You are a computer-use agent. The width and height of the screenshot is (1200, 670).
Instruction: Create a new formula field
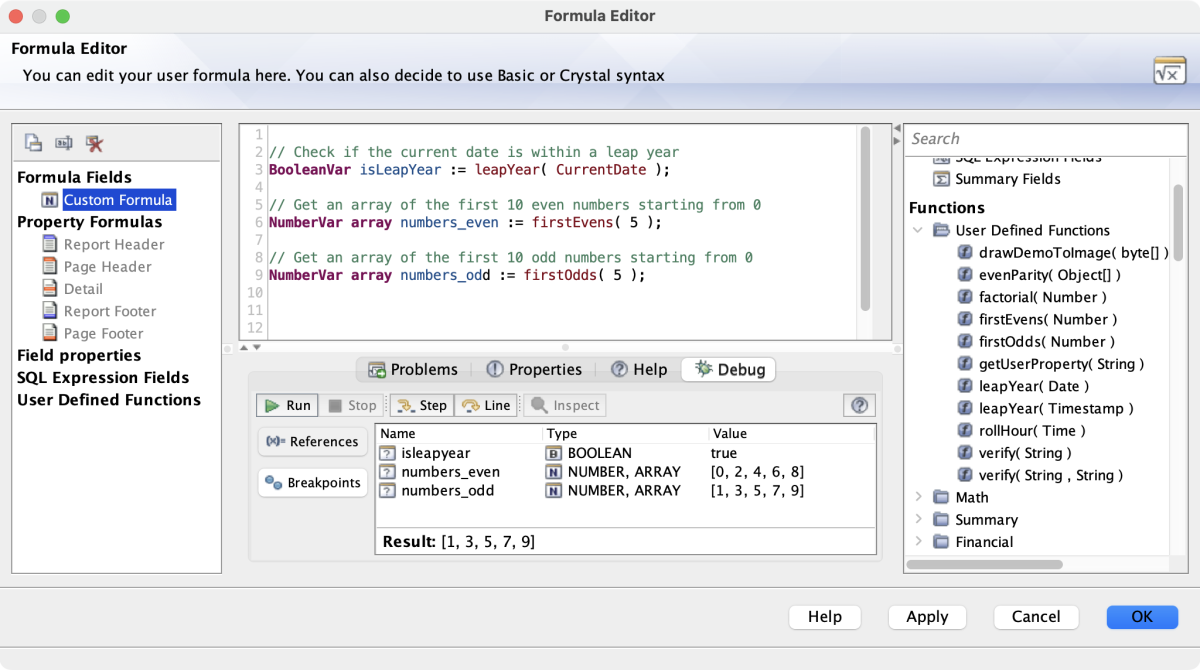(x=32, y=142)
